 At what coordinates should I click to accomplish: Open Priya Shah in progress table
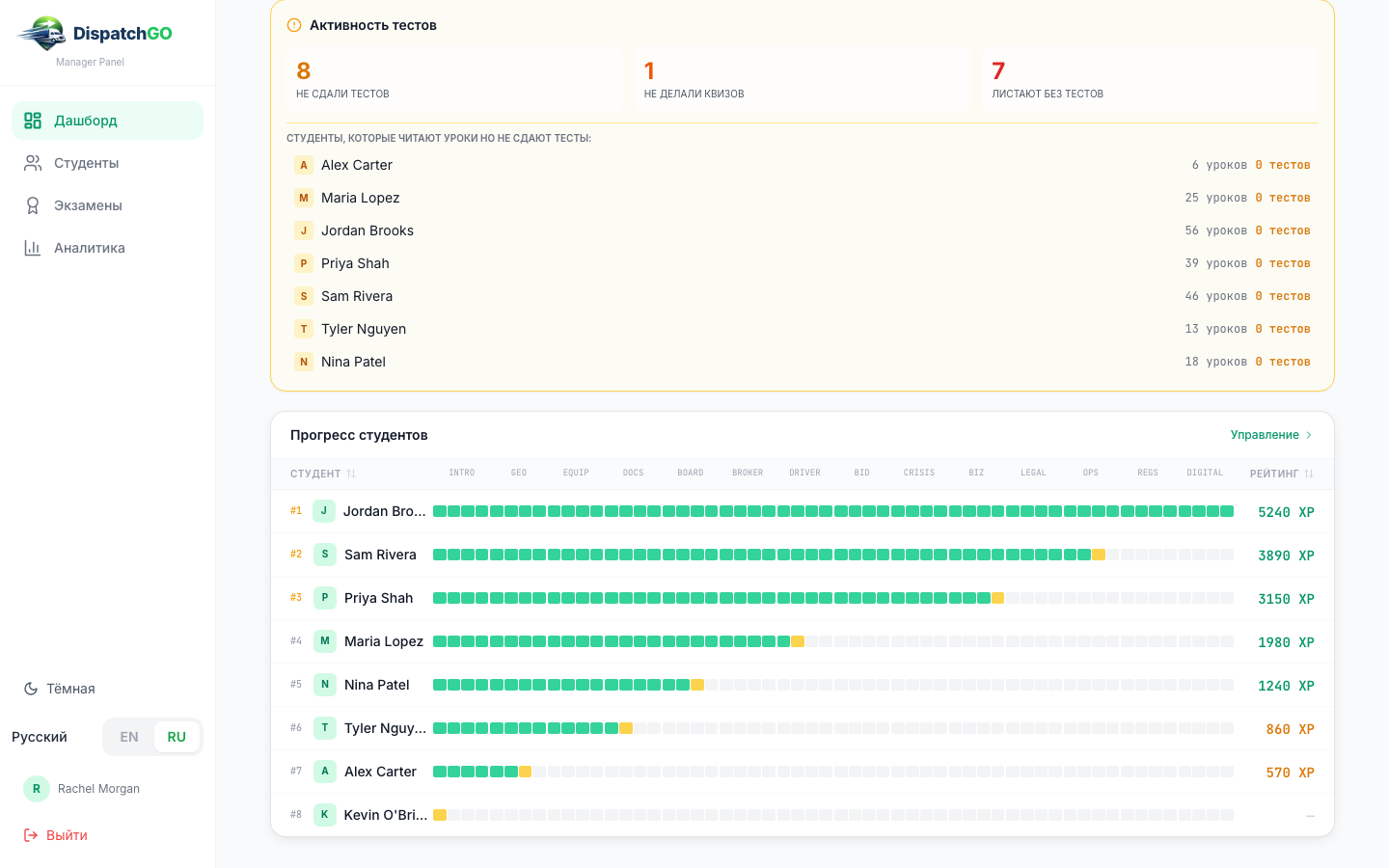pos(378,598)
